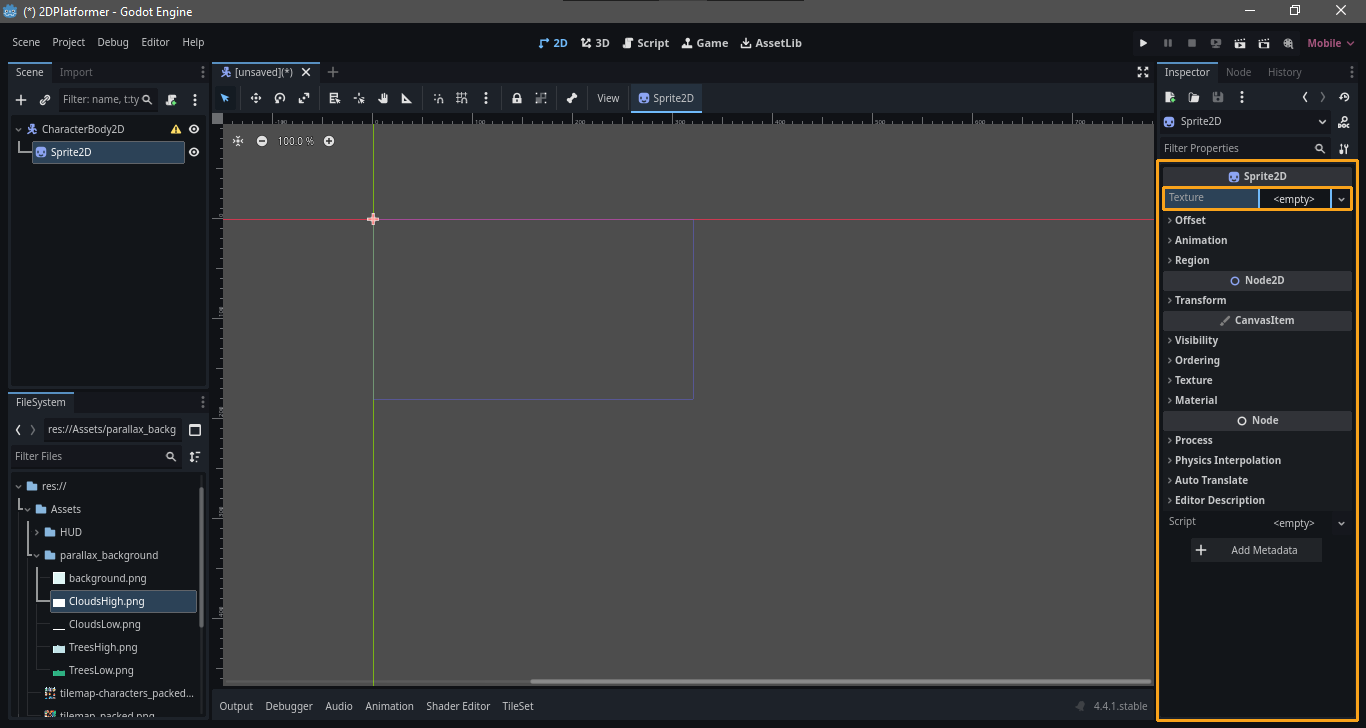Open the Texture property dropdown arrow
This screenshot has width=1366, height=728.
[1341, 199]
